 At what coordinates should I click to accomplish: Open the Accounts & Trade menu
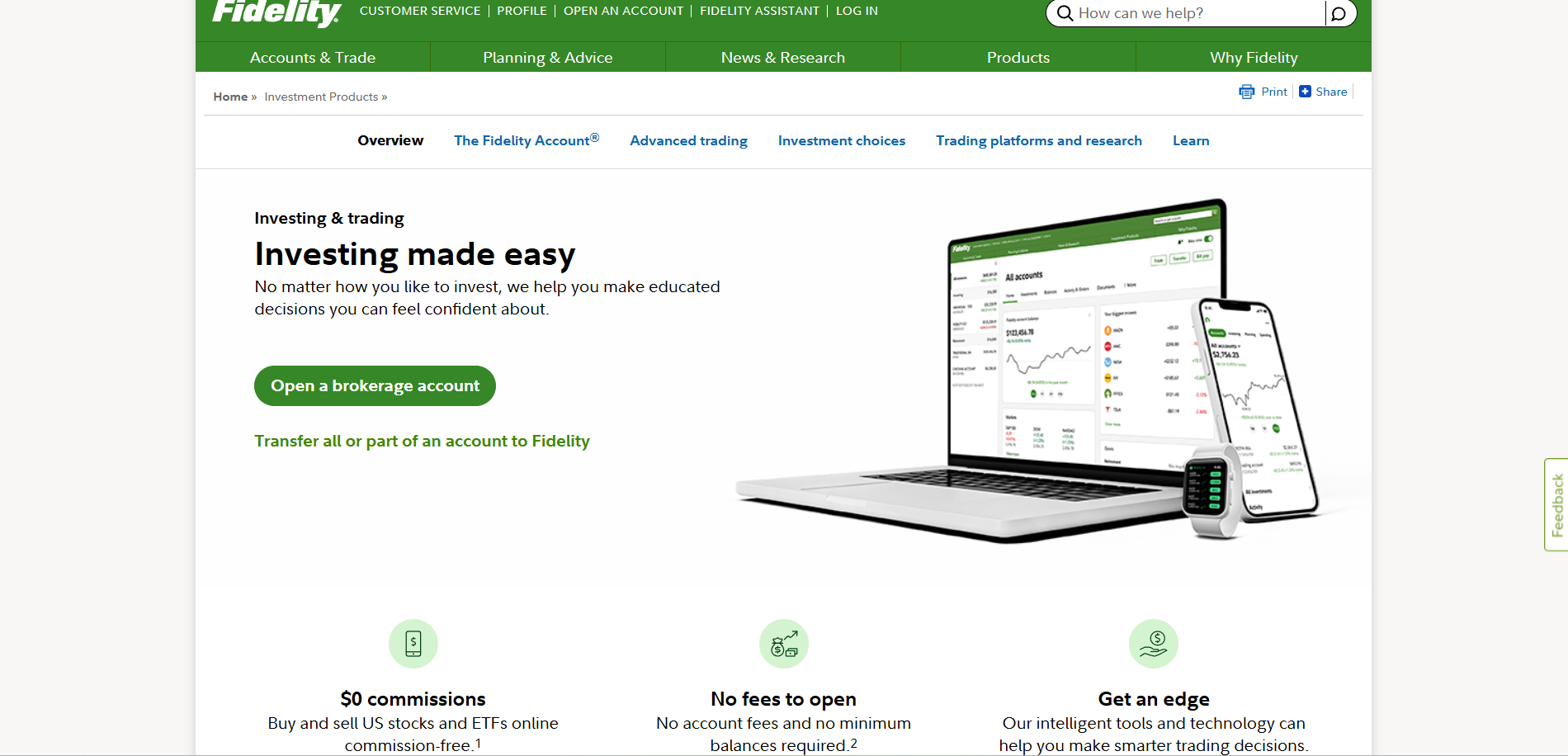313,58
